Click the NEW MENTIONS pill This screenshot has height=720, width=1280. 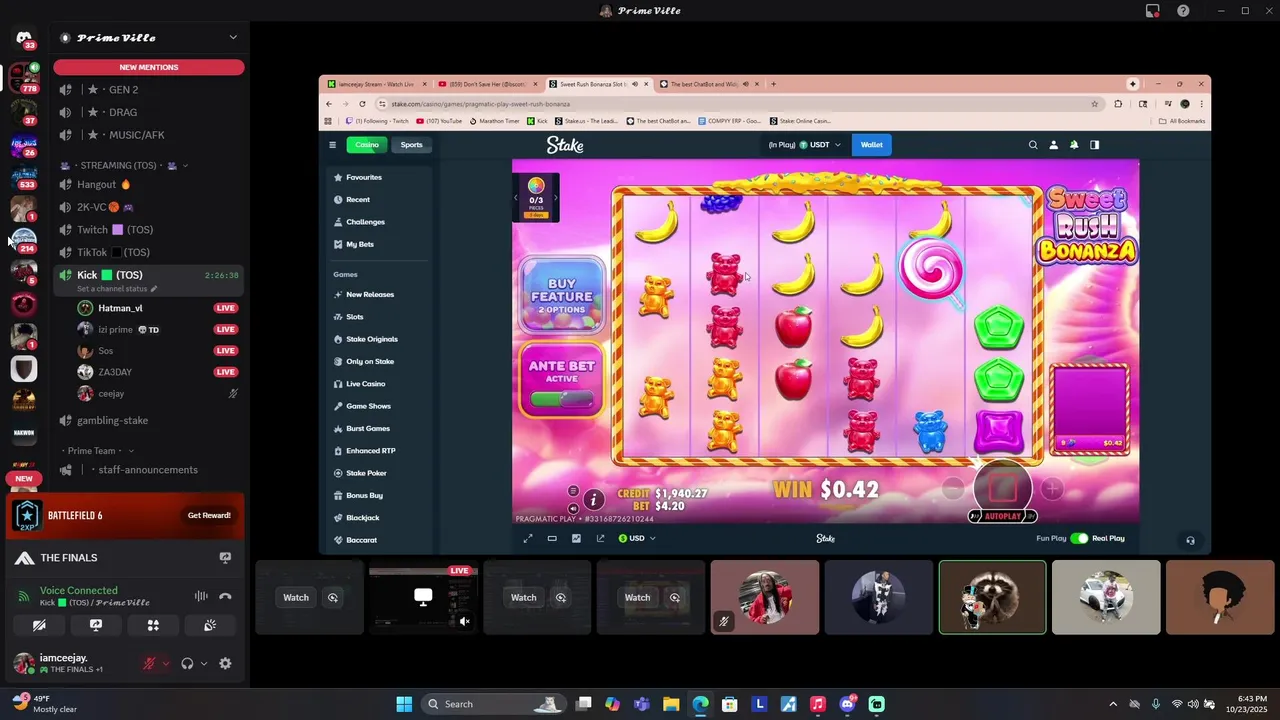click(149, 67)
